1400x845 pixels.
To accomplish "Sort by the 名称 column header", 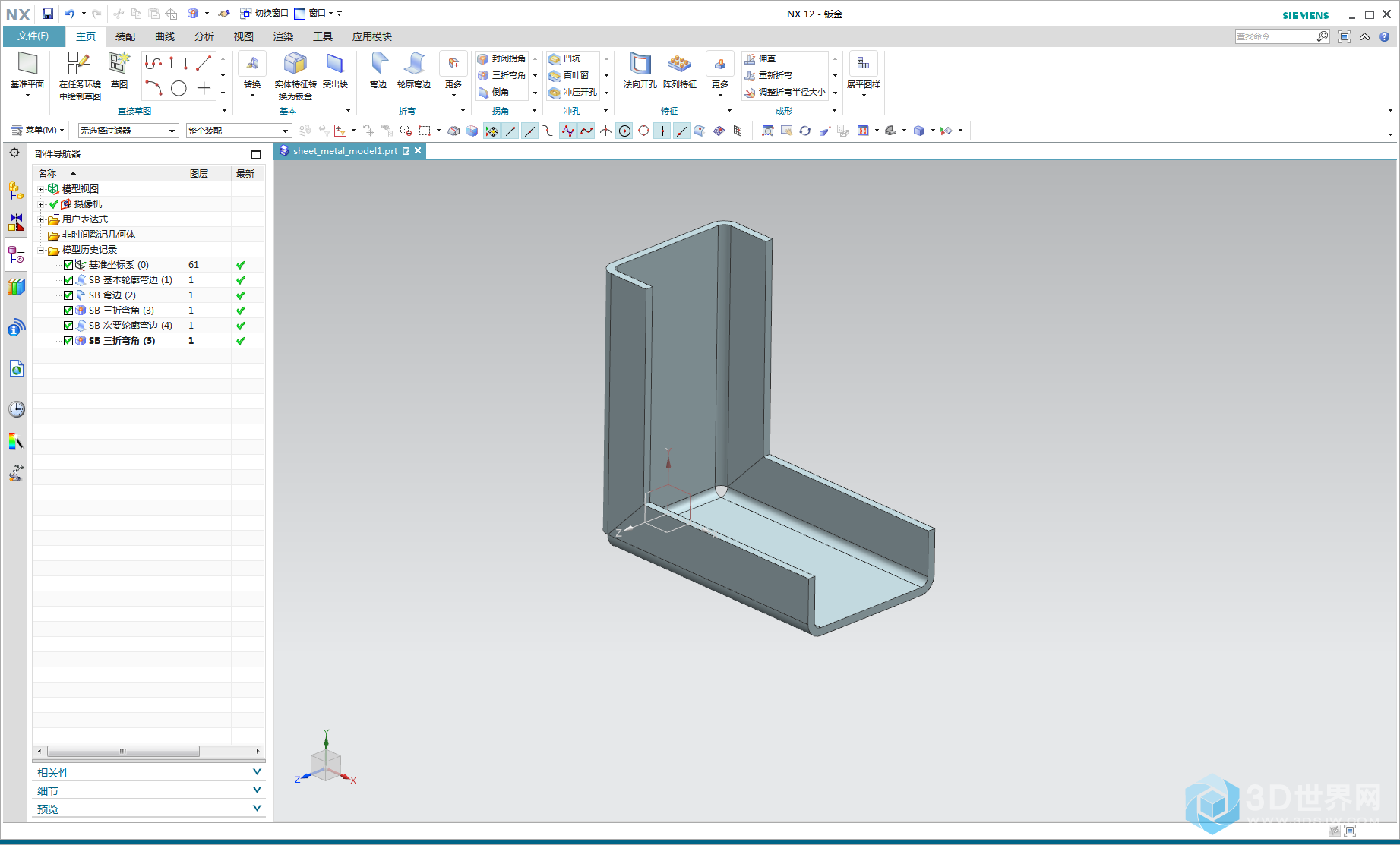I will point(109,174).
